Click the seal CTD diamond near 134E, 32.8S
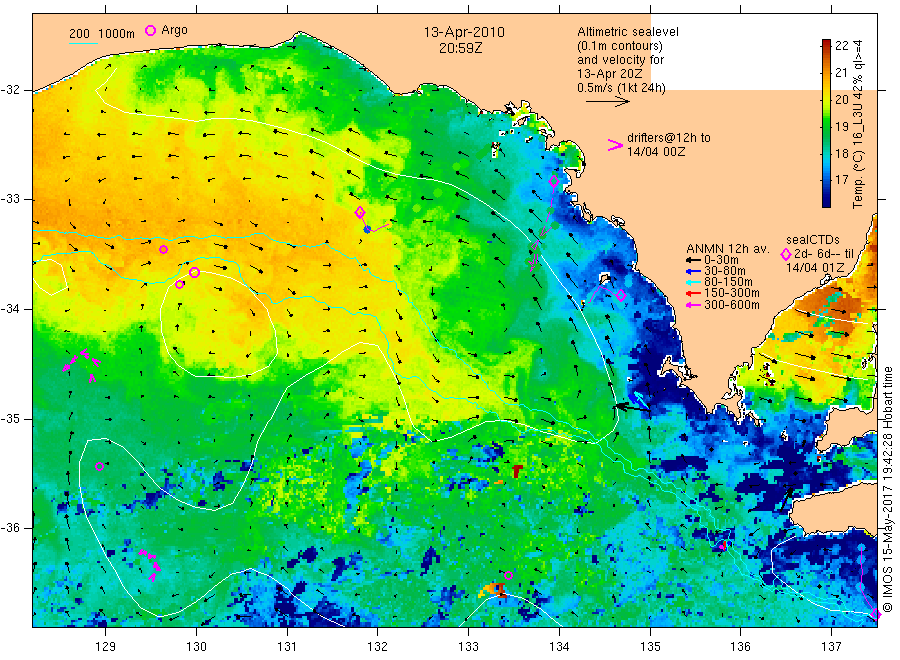 (554, 181)
